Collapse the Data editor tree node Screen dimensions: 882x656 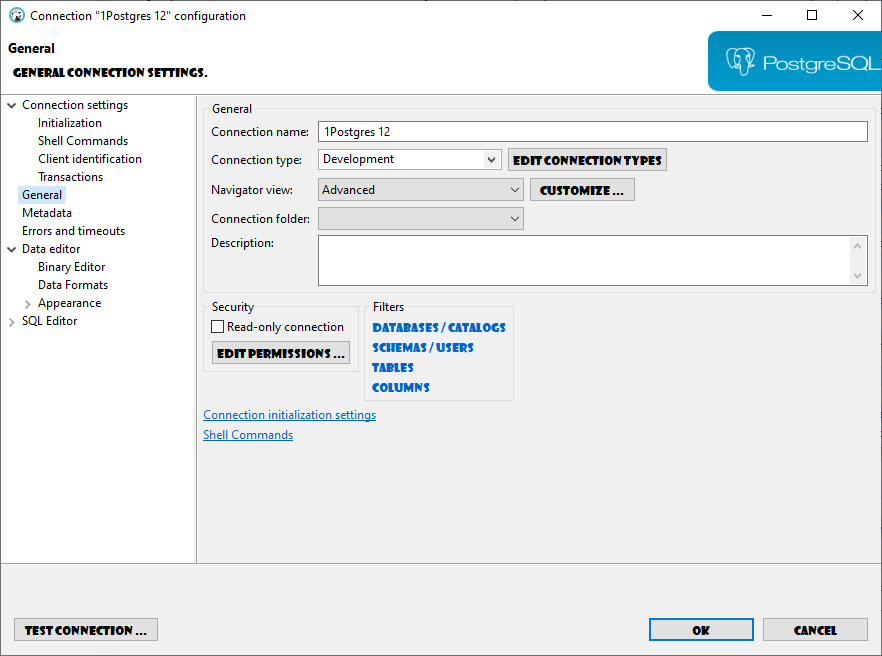(11, 249)
